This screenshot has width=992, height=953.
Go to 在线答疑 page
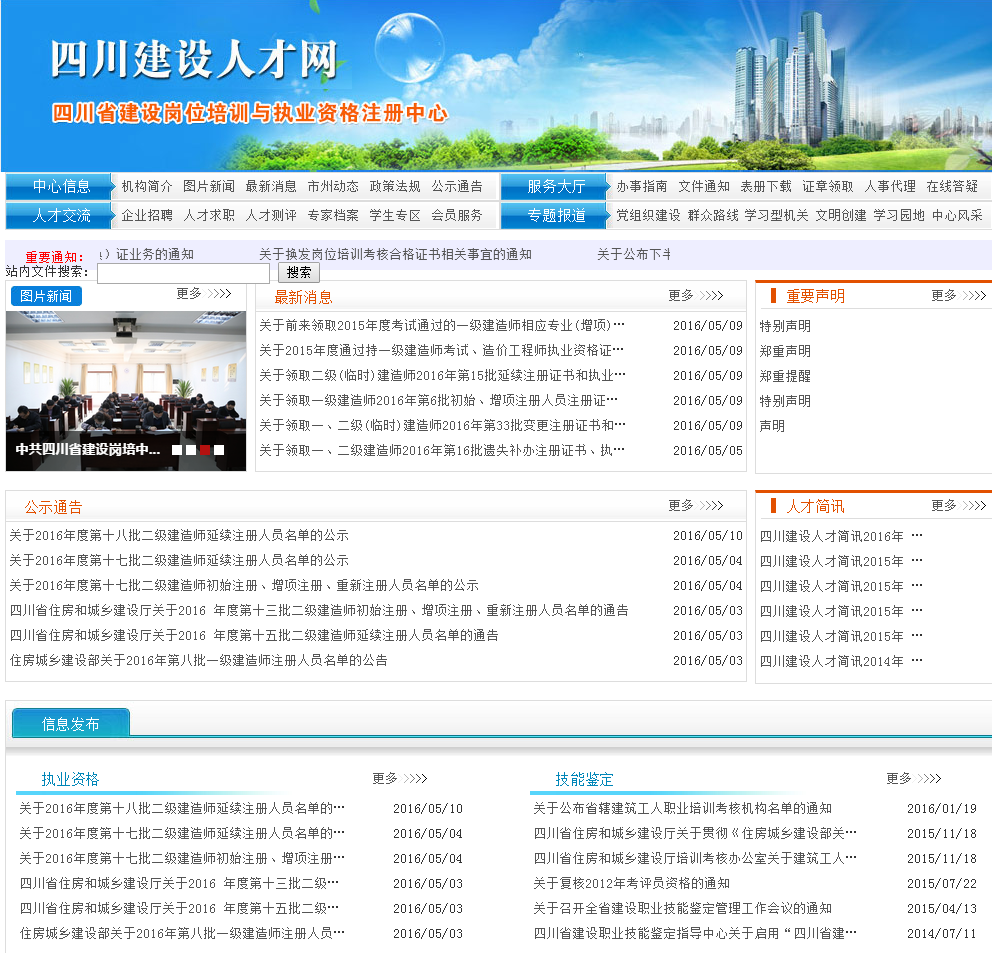[x=952, y=186]
